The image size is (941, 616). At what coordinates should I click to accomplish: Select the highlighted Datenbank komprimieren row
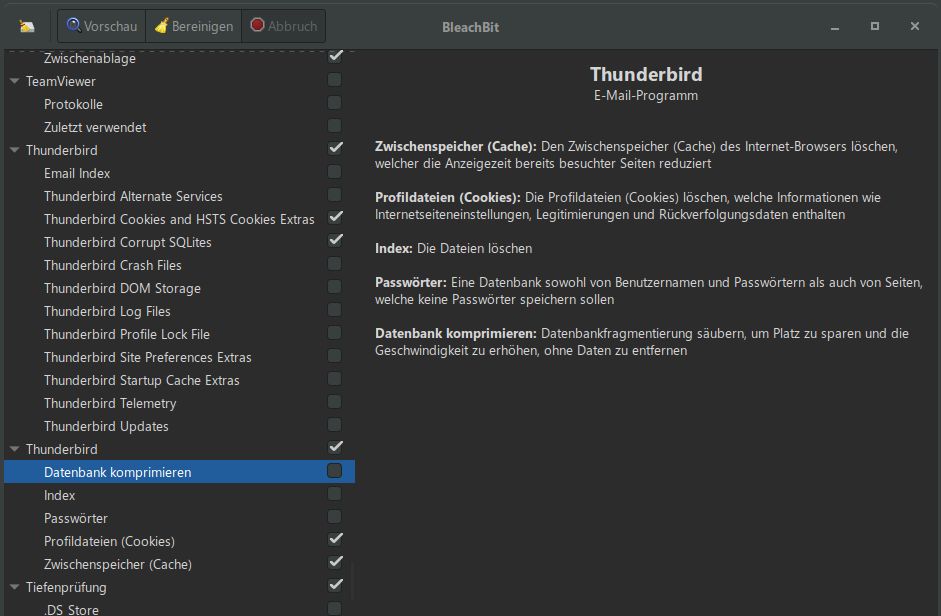click(179, 472)
